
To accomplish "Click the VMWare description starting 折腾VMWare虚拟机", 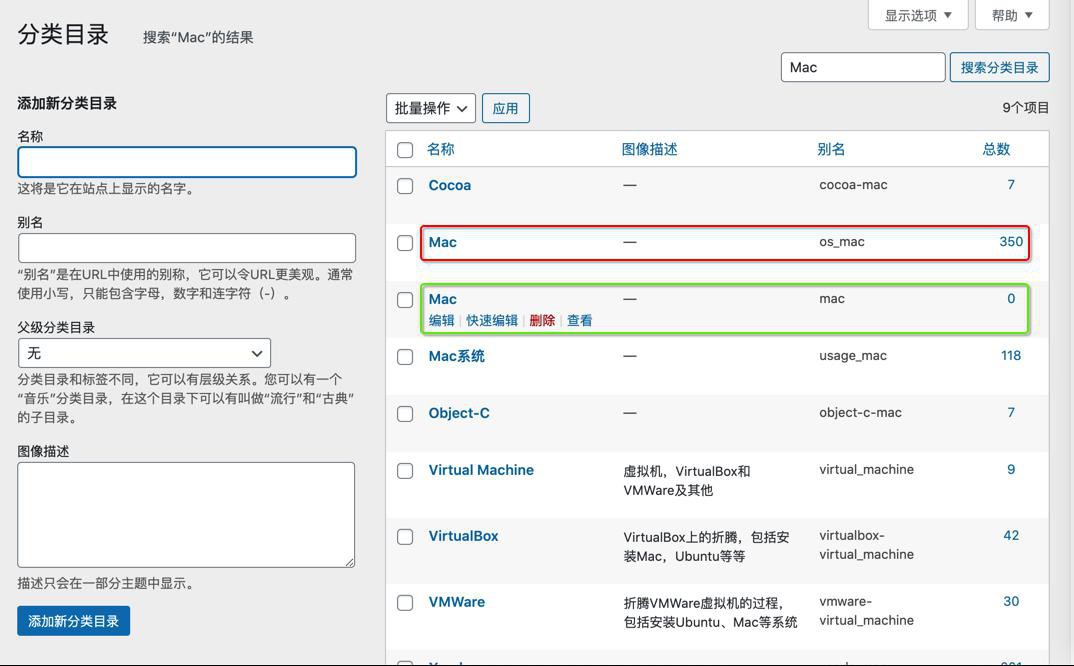I will (x=710, y=612).
